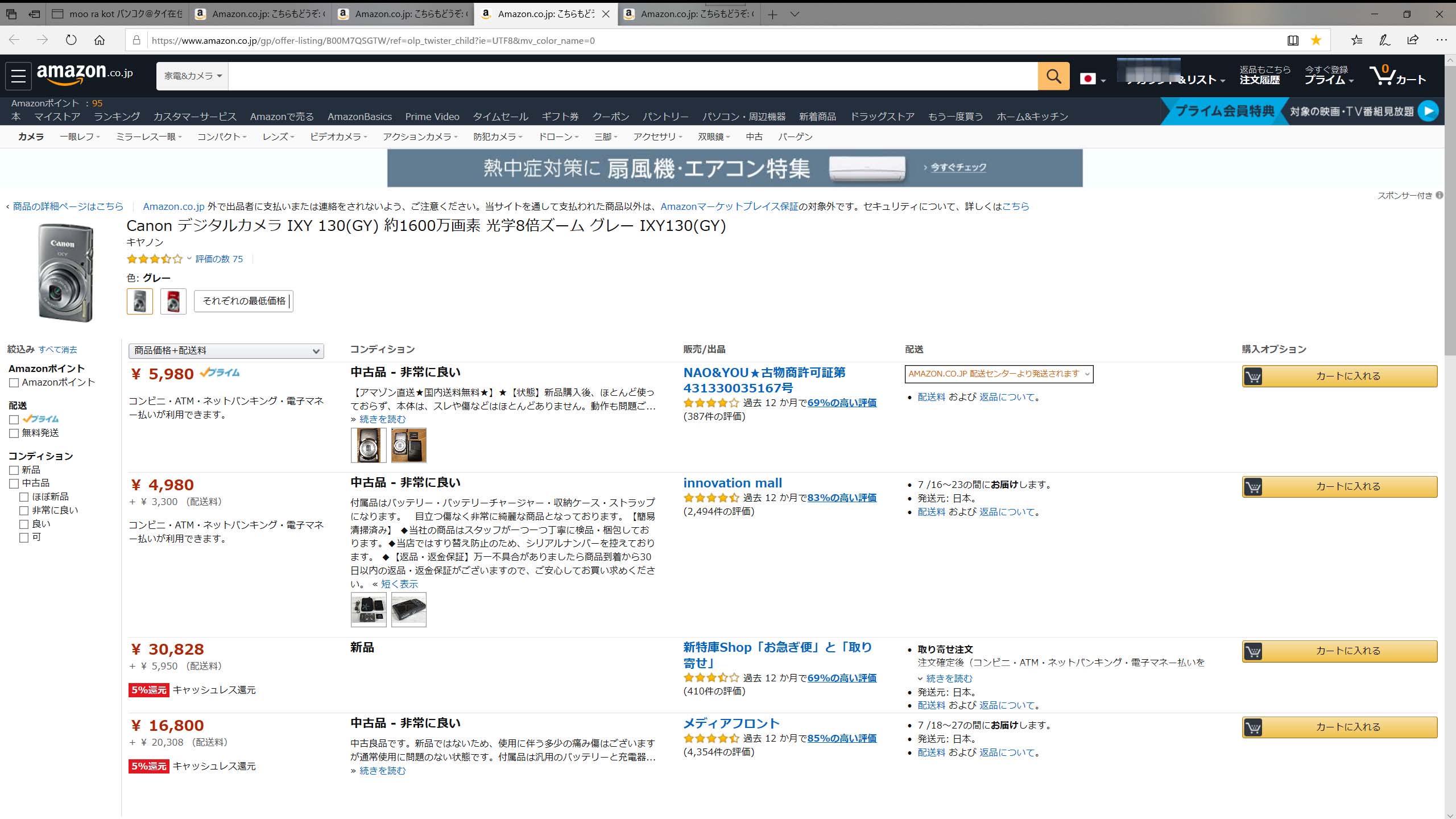Select the ほぼ新品 checkbox

coord(24,497)
